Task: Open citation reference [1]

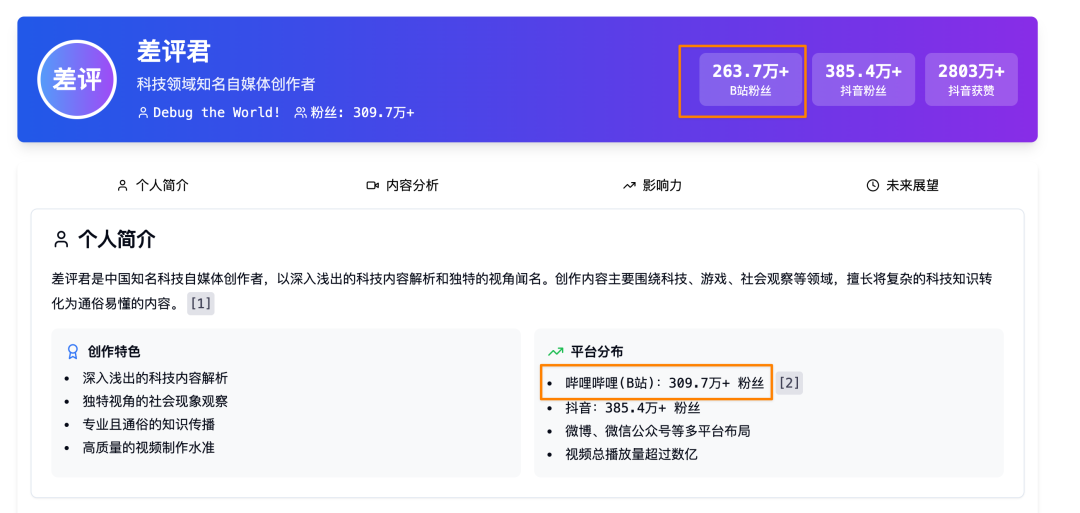Action: point(200,304)
